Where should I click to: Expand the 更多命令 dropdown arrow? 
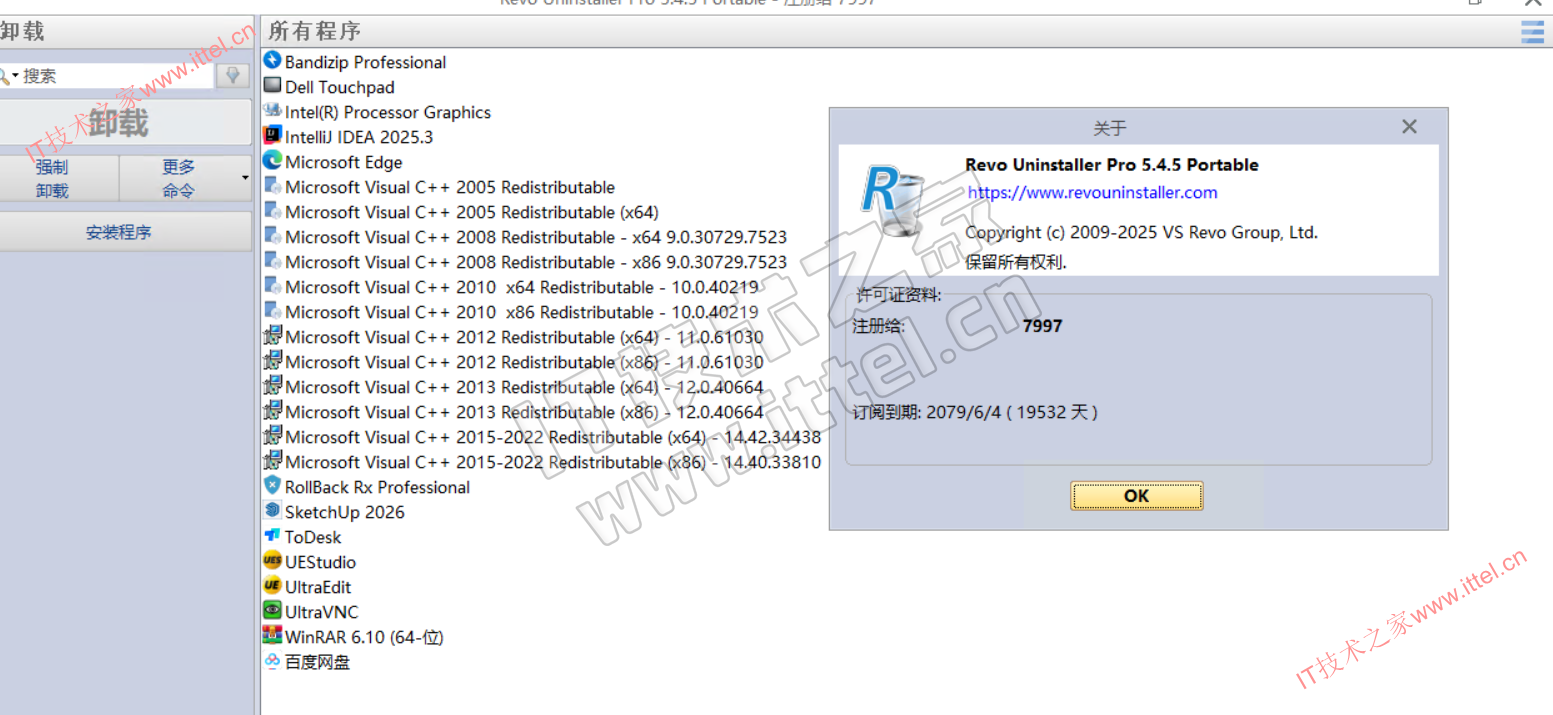pyautogui.click(x=245, y=179)
